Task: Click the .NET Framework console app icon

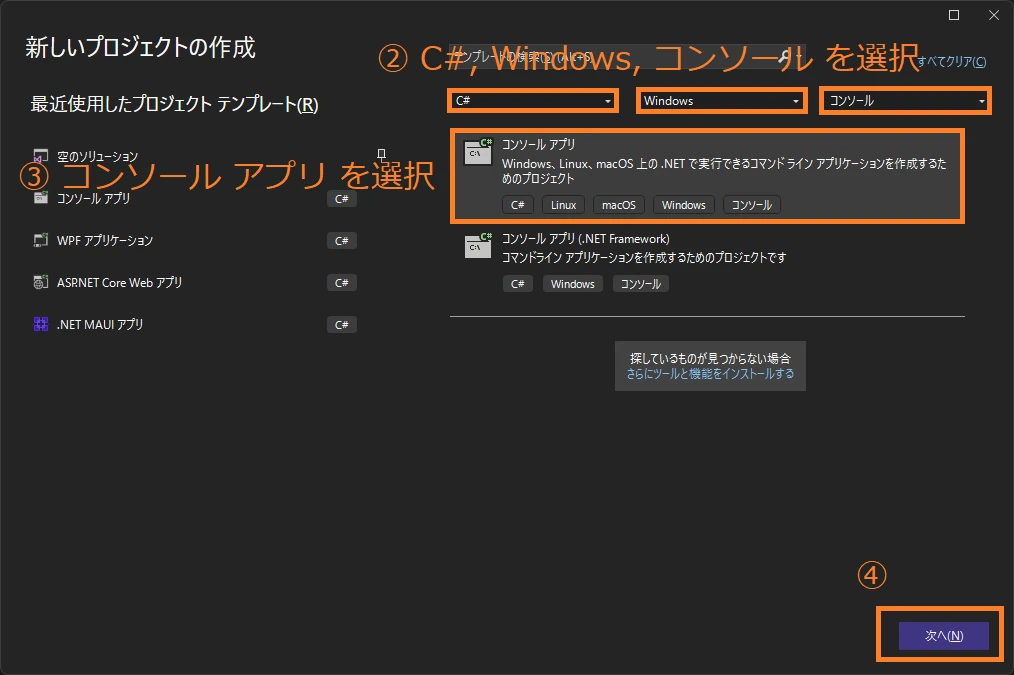Action: (x=478, y=246)
